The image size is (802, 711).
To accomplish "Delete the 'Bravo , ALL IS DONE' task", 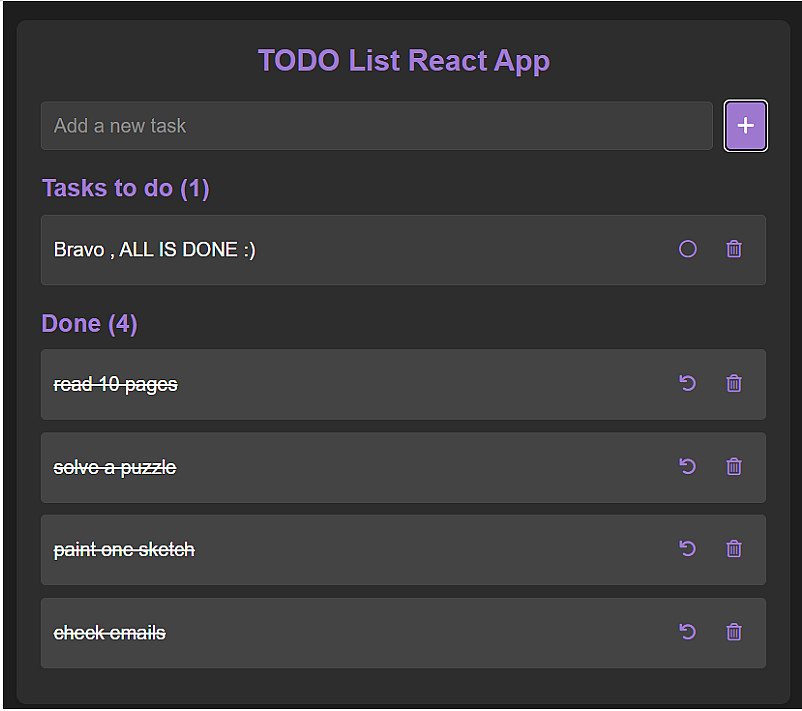I will tap(734, 249).
